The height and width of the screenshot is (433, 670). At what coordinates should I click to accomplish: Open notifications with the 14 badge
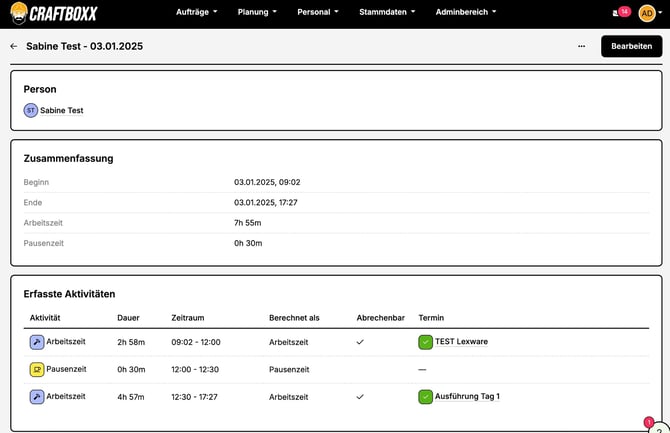click(x=622, y=12)
